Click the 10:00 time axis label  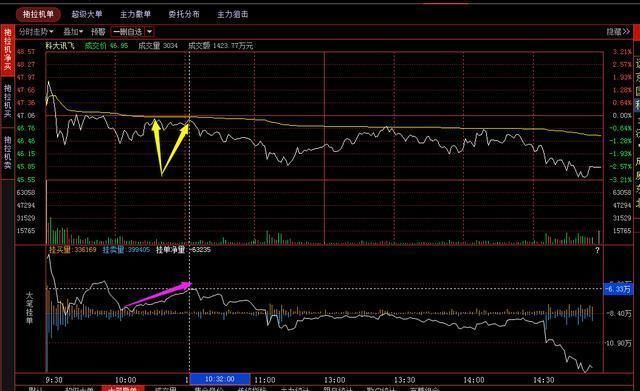point(126,380)
